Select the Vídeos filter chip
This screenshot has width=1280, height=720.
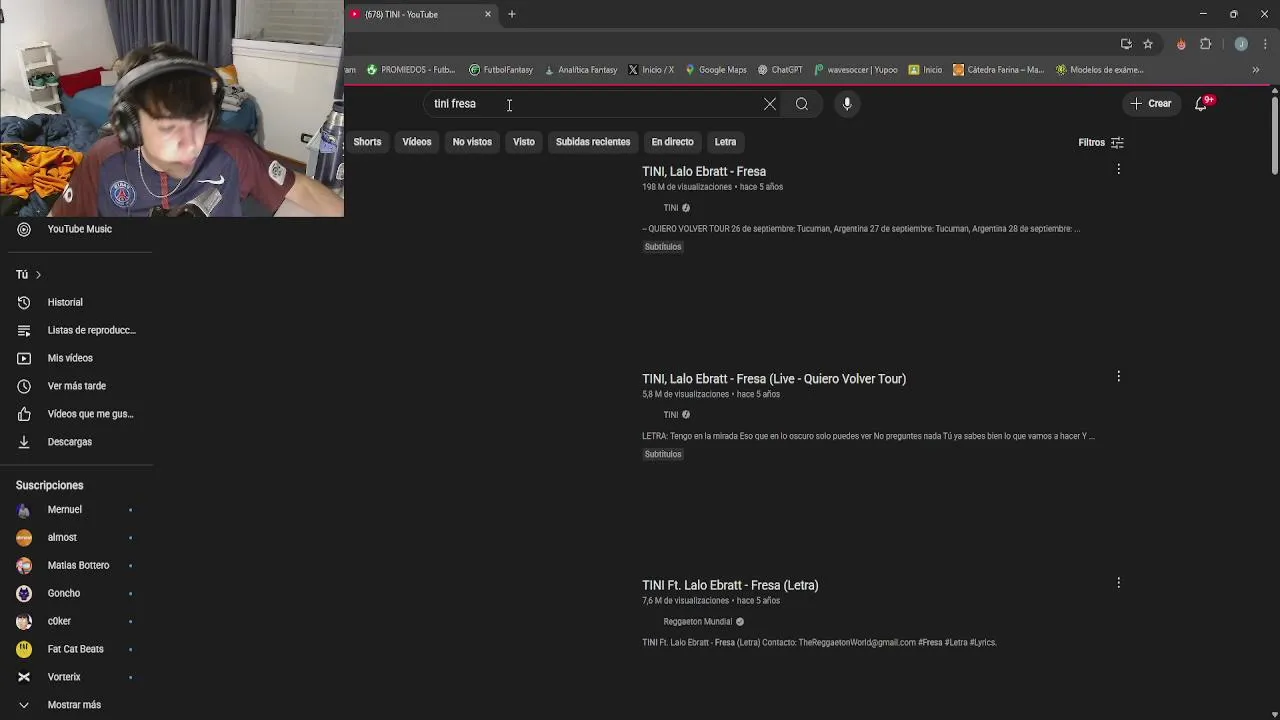point(417,142)
